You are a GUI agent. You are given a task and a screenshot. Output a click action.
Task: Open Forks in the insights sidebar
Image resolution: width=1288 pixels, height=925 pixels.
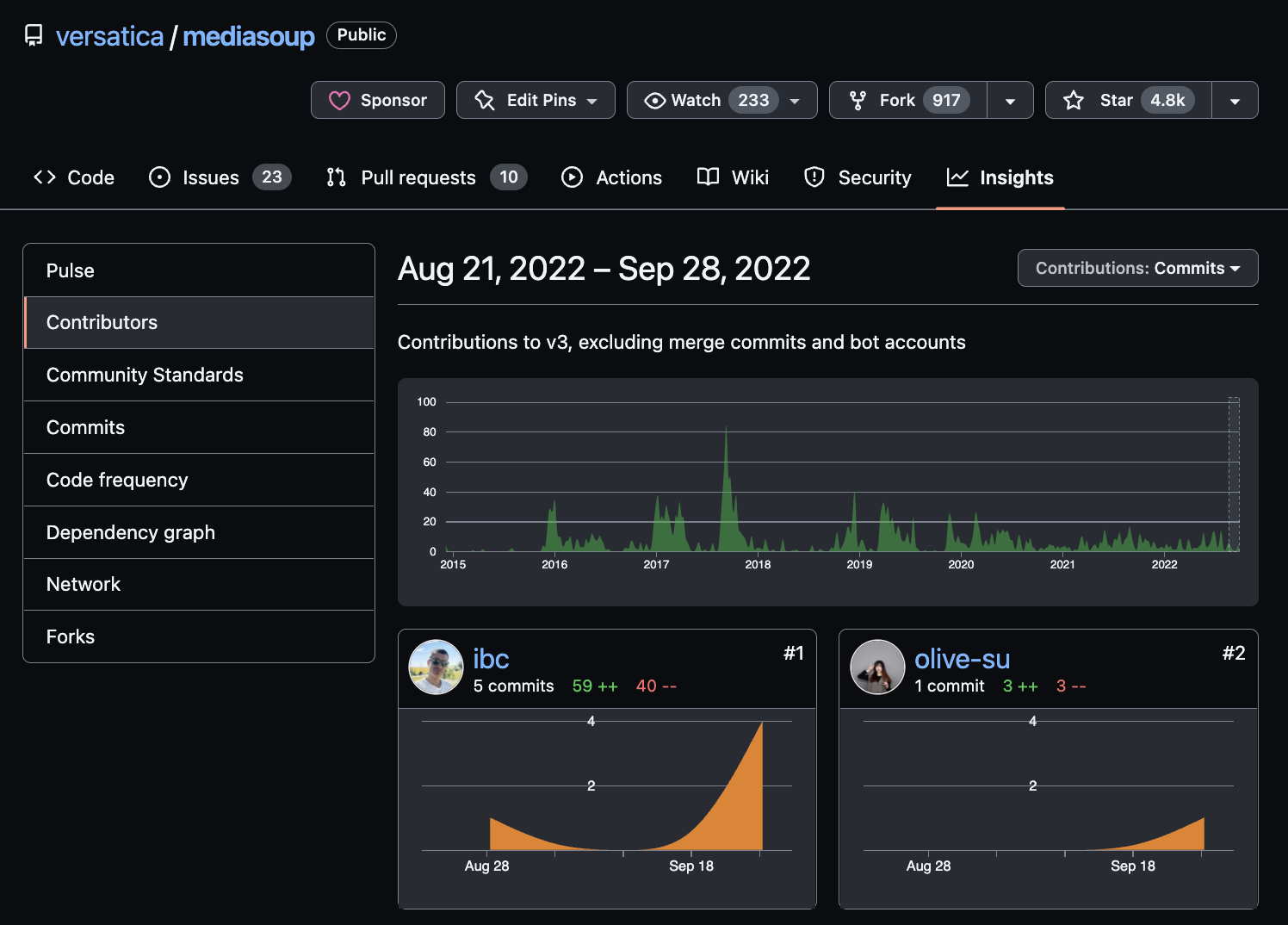(199, 636)
